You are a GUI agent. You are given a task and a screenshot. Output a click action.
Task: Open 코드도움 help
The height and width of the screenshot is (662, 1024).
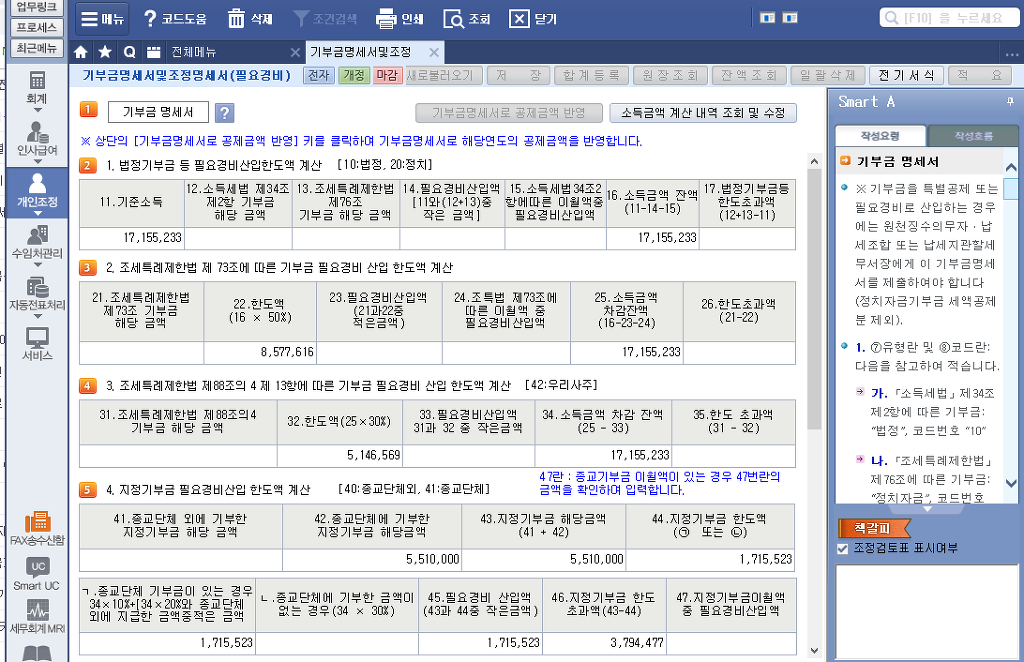[174, 19]
